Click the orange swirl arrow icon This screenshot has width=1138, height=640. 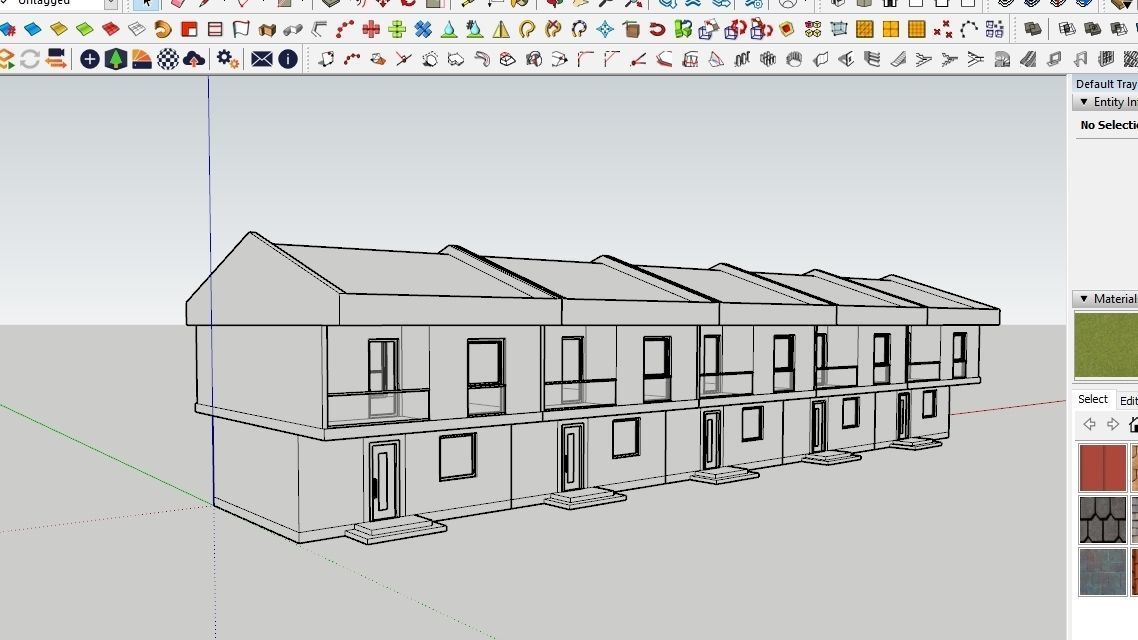[x=163, y=29]
